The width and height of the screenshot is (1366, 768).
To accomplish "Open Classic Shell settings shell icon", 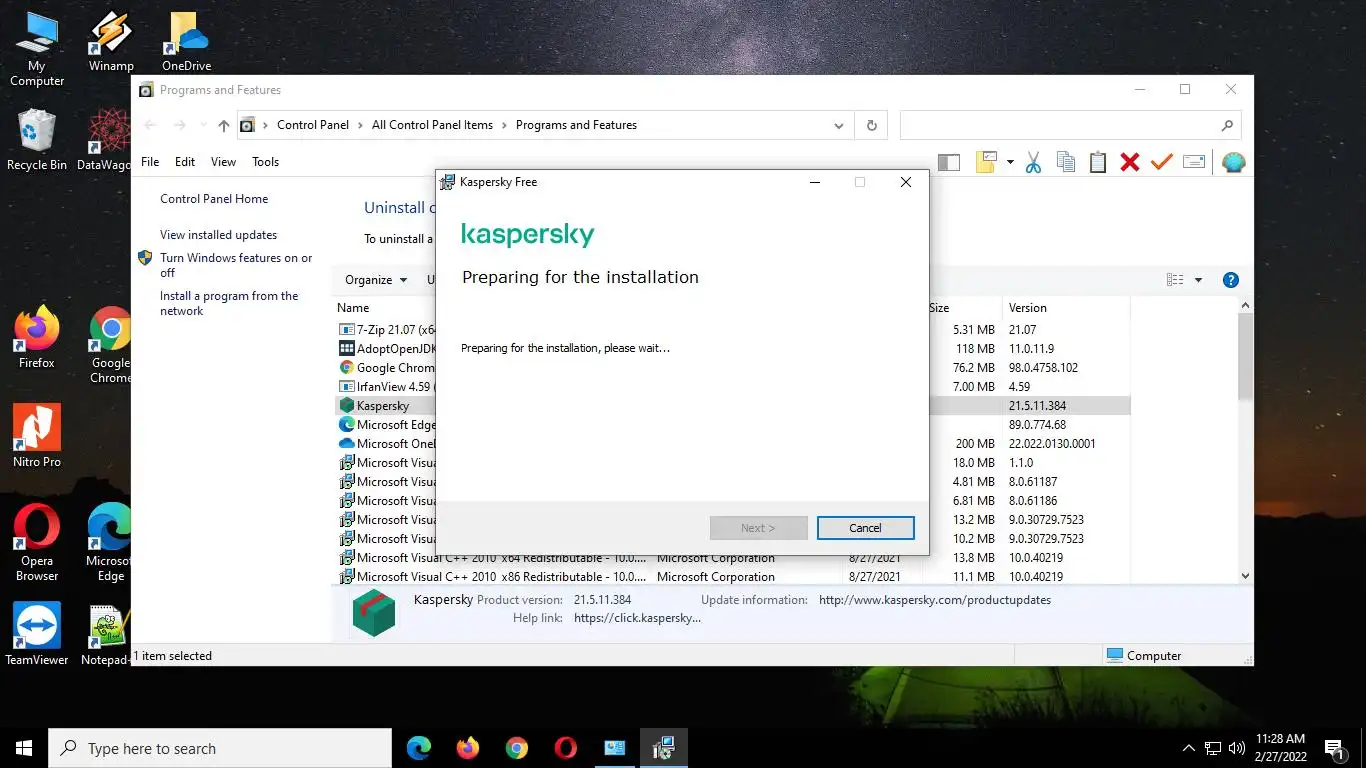I will pyautogui.click(x=1234, y=162).
